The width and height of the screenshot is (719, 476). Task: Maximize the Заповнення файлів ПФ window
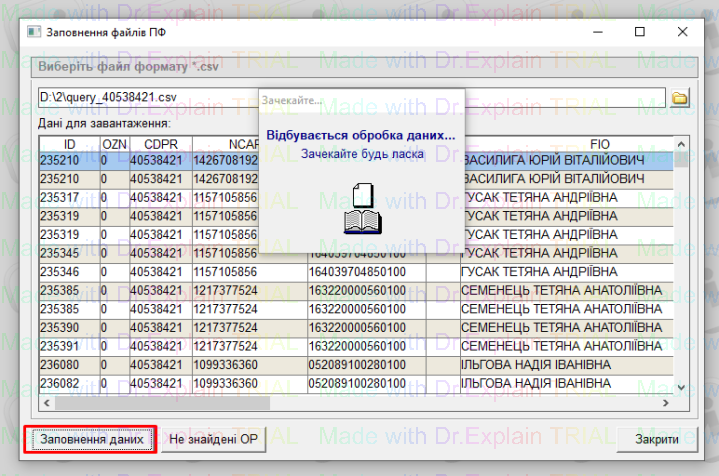coord(640,31)
